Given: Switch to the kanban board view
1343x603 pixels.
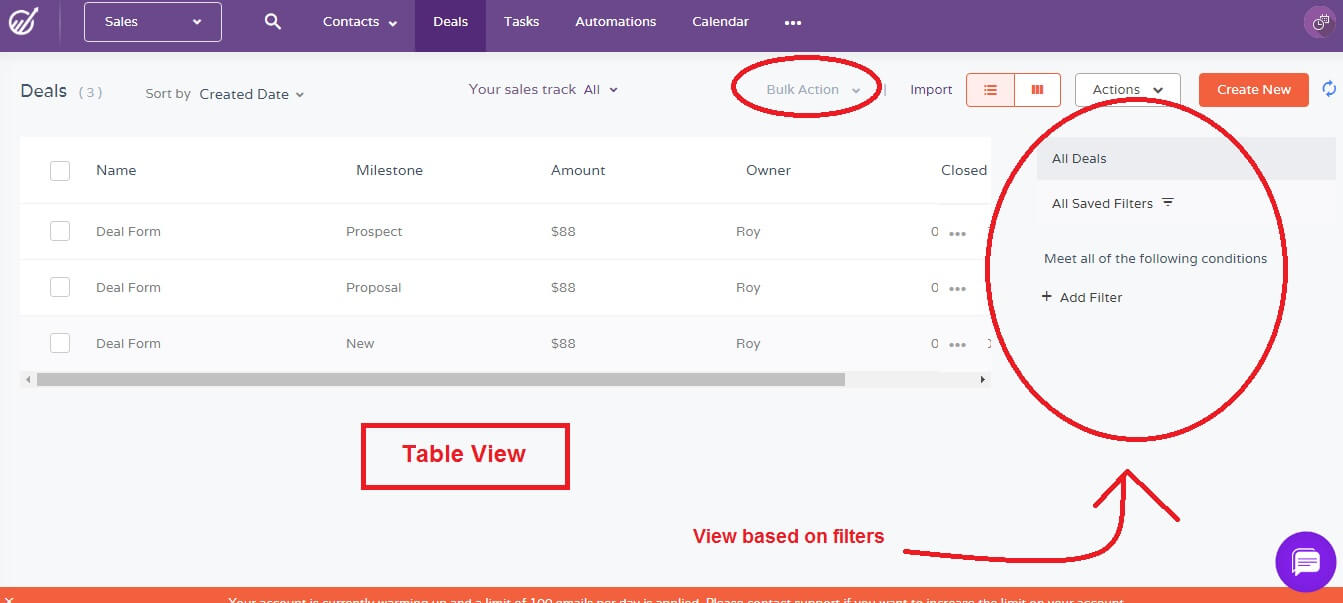Looking at the screenshot, I should tap(1037, 89).
